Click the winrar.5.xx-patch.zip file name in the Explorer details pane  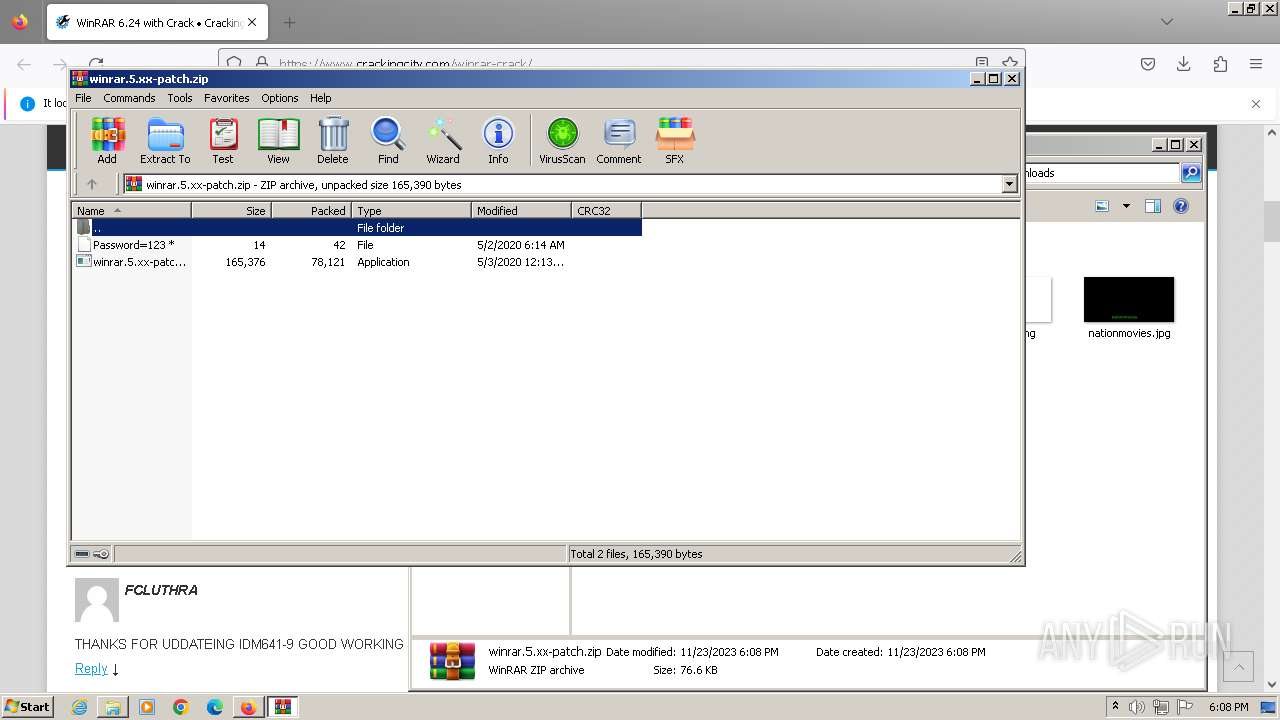pyautogui.click(x=545, y=651)
